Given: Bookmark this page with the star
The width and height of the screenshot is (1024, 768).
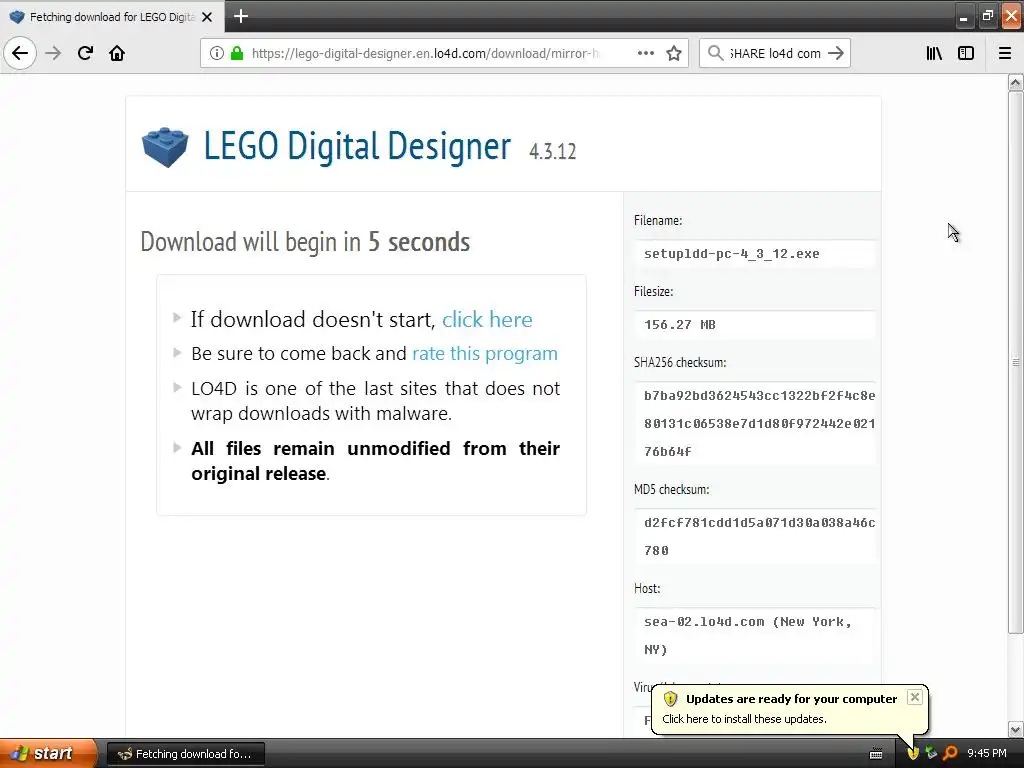Looking at the screenshot, I should 674,53.
